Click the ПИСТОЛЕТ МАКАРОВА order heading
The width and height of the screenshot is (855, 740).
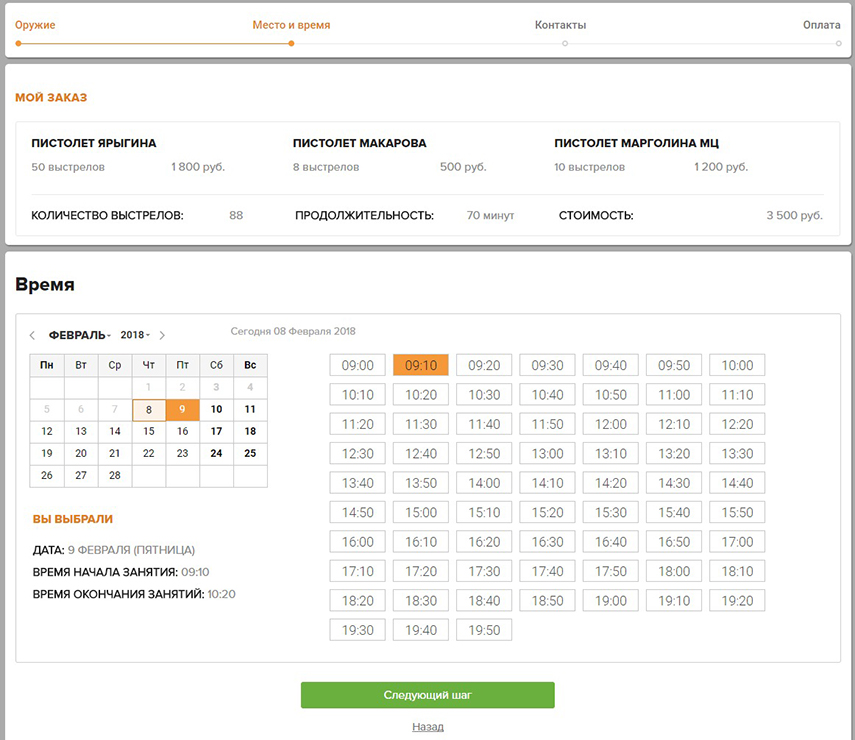pos(359,143)
